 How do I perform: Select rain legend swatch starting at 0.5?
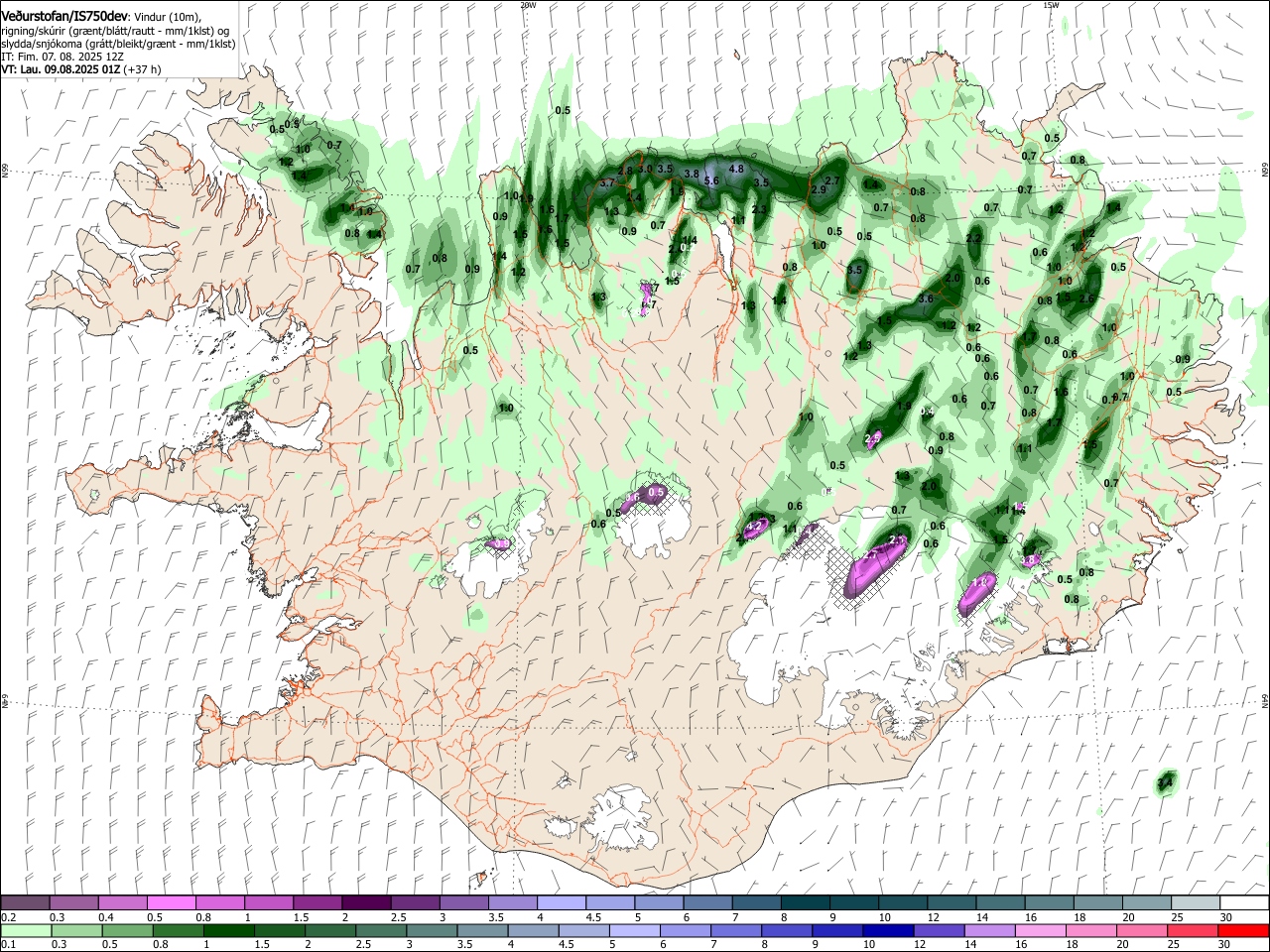click(x=128, y=930)
